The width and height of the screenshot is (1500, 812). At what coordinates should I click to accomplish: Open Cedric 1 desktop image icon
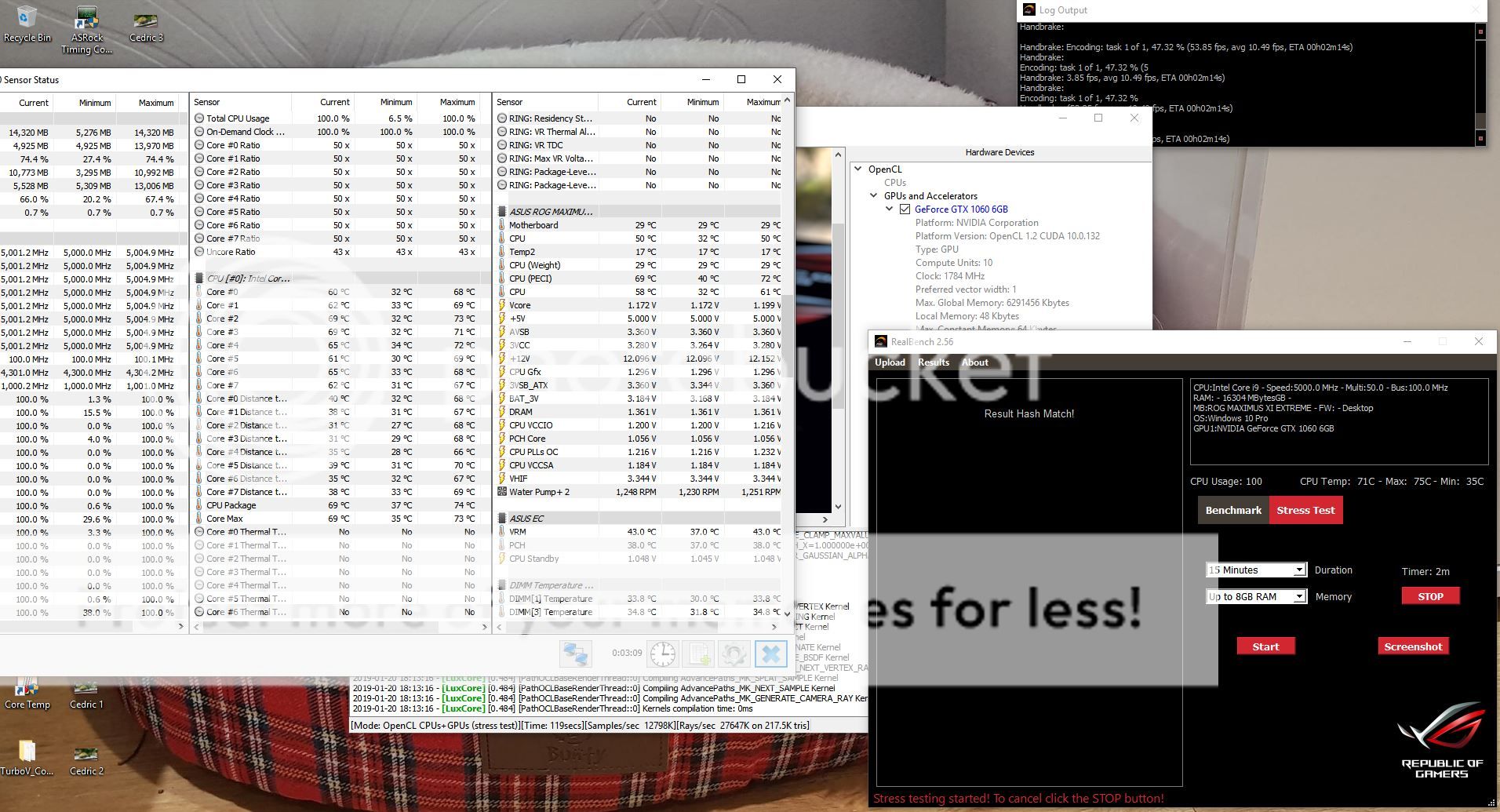pyautogui.click(x=86, y=693)
